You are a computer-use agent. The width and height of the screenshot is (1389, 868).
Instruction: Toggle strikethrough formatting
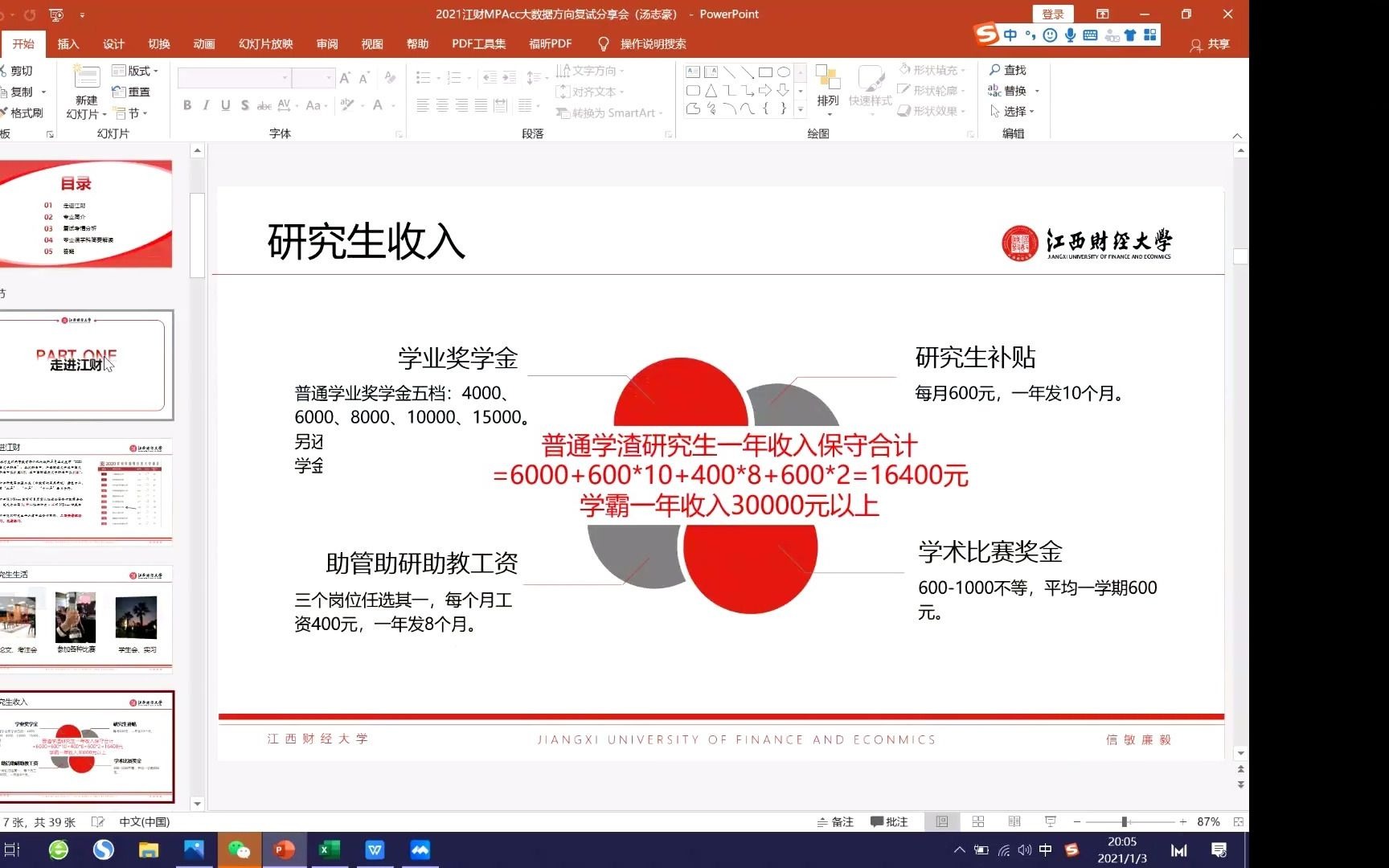(264, 105)
